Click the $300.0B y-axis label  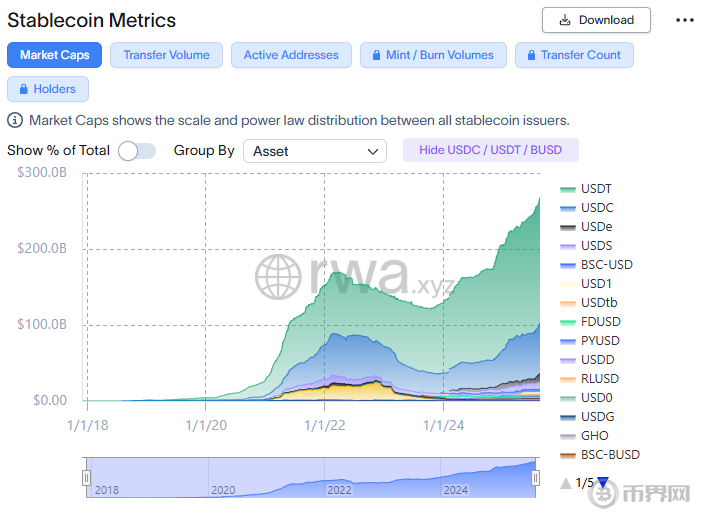pos(42,172)
